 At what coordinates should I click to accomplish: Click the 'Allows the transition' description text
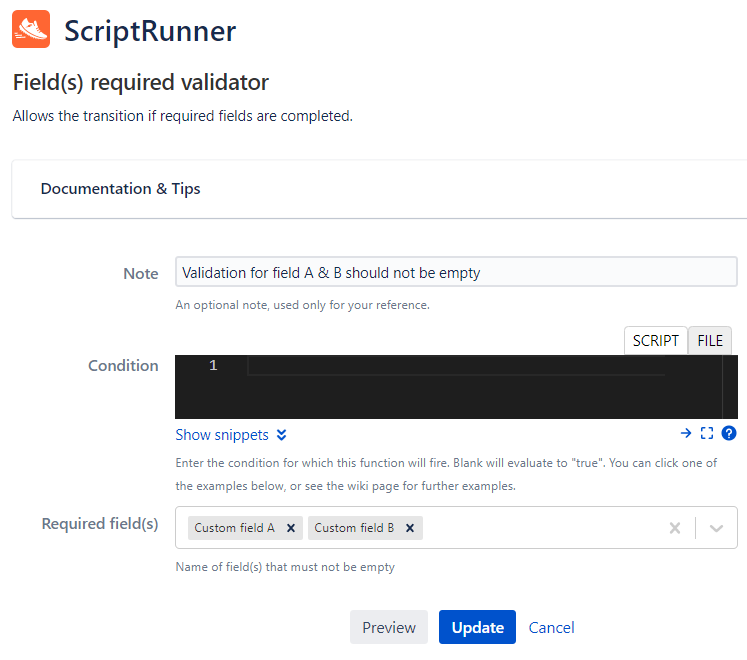pos(182,116)
